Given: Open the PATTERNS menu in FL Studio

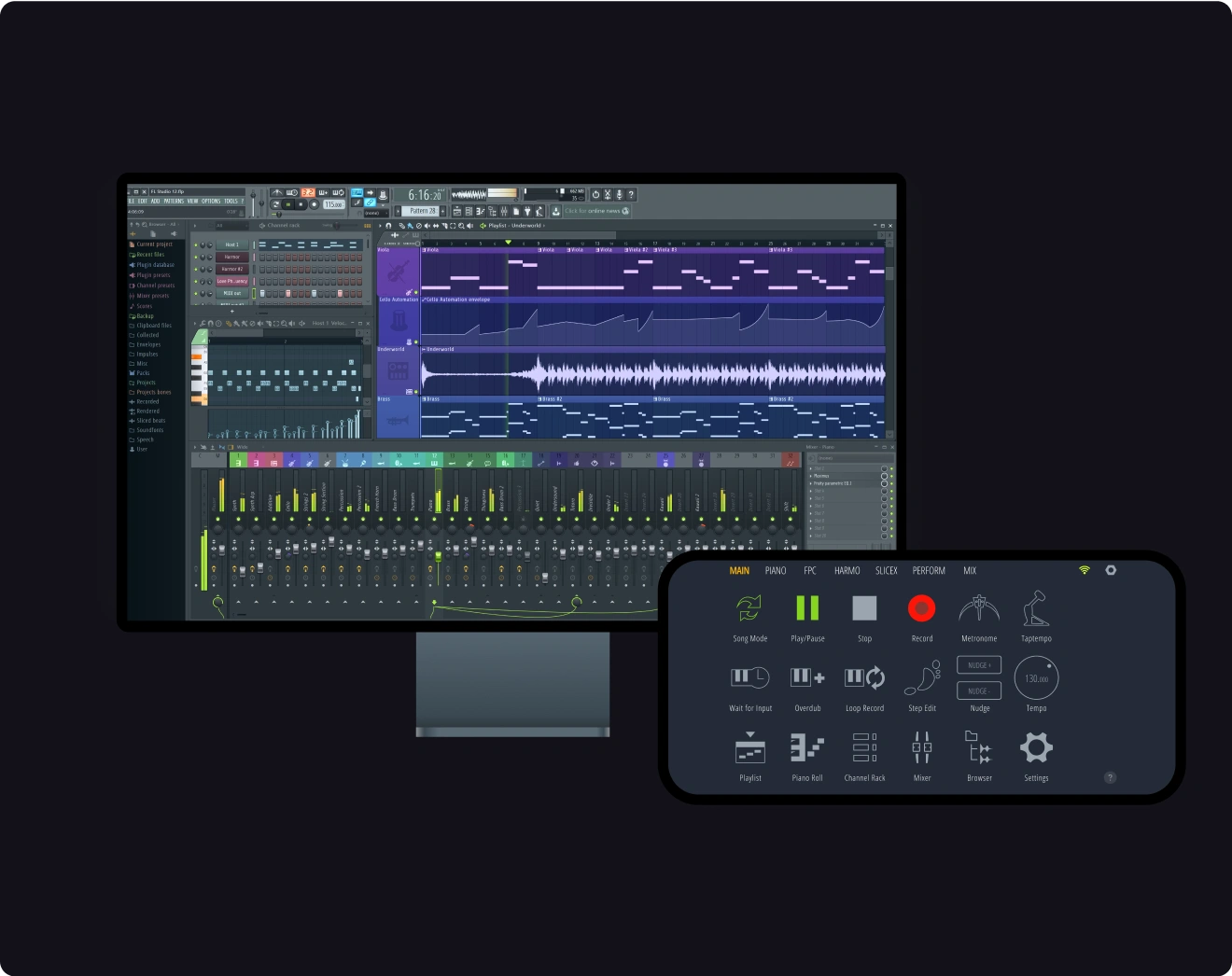Looking at the screenshot, I should [x=174, y=201].
